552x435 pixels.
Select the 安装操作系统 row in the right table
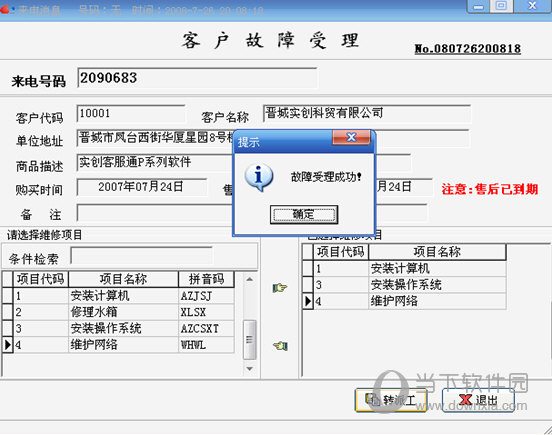coord(404,284)
